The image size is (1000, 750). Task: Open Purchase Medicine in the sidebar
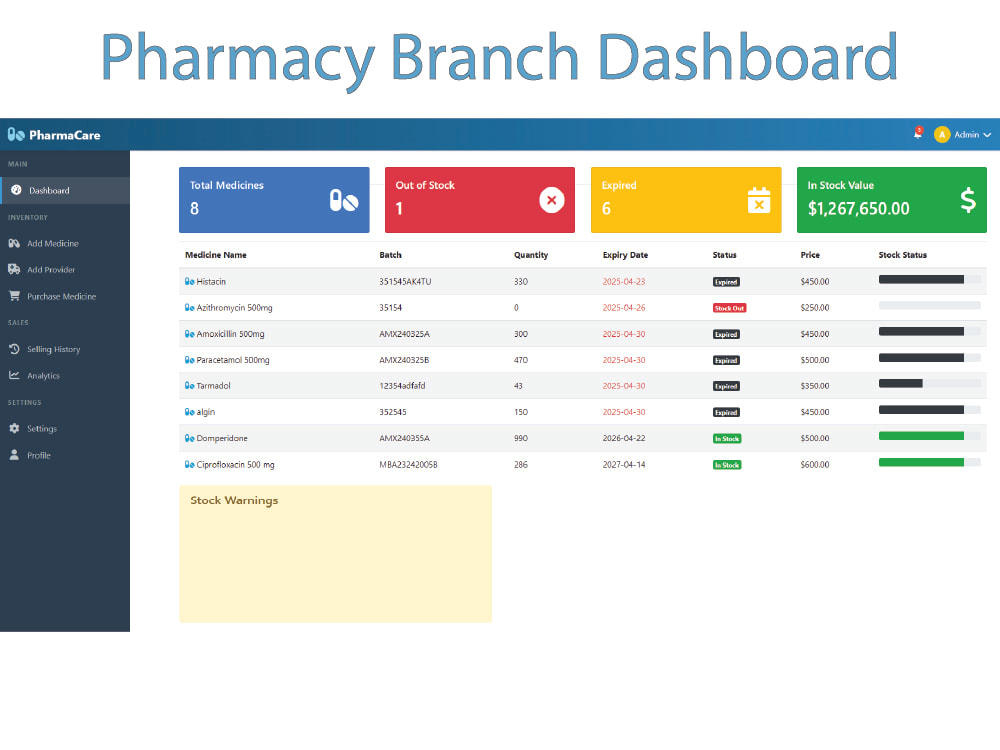(65, 296)
